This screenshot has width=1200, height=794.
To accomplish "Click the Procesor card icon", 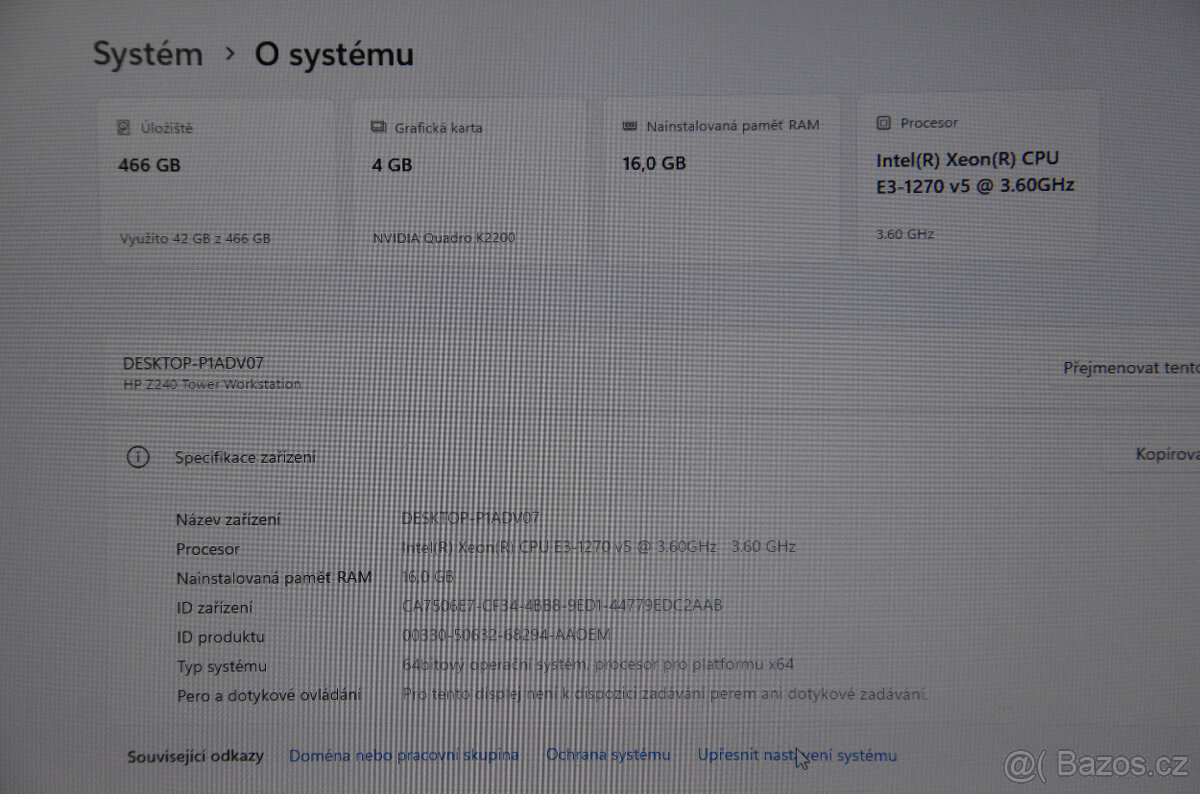I will [x=883, y=122].
